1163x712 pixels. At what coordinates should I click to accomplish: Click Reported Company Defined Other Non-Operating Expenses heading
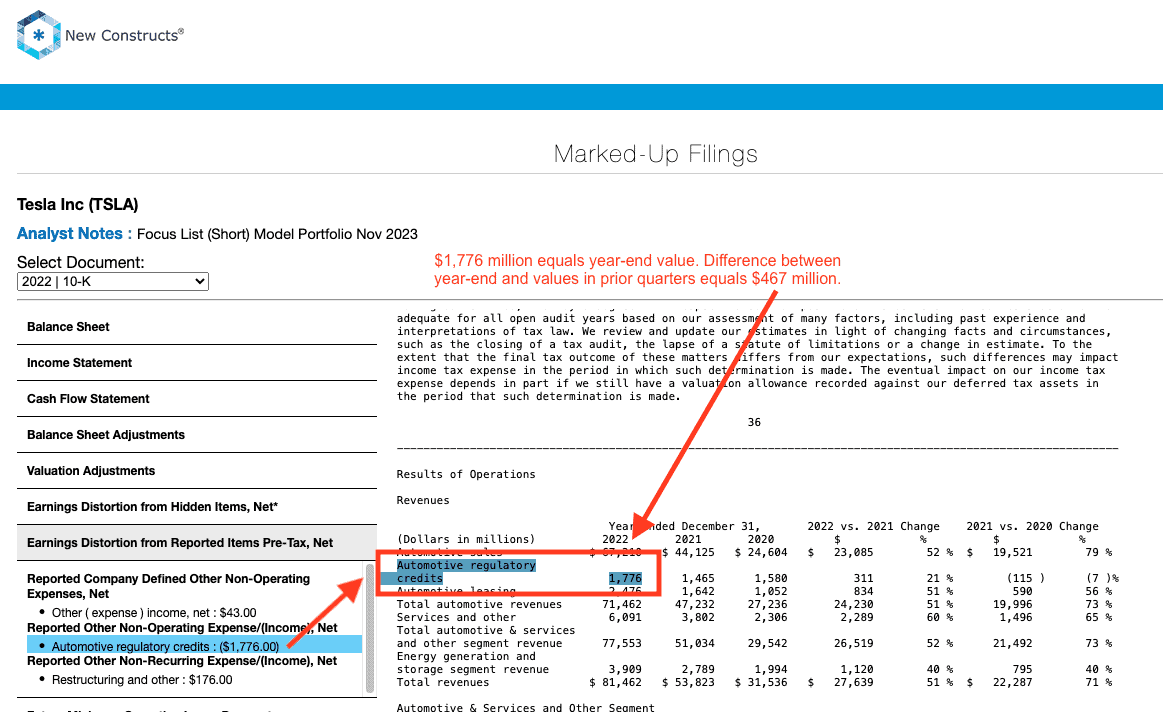pyautogui.click(x=168, y=586)
